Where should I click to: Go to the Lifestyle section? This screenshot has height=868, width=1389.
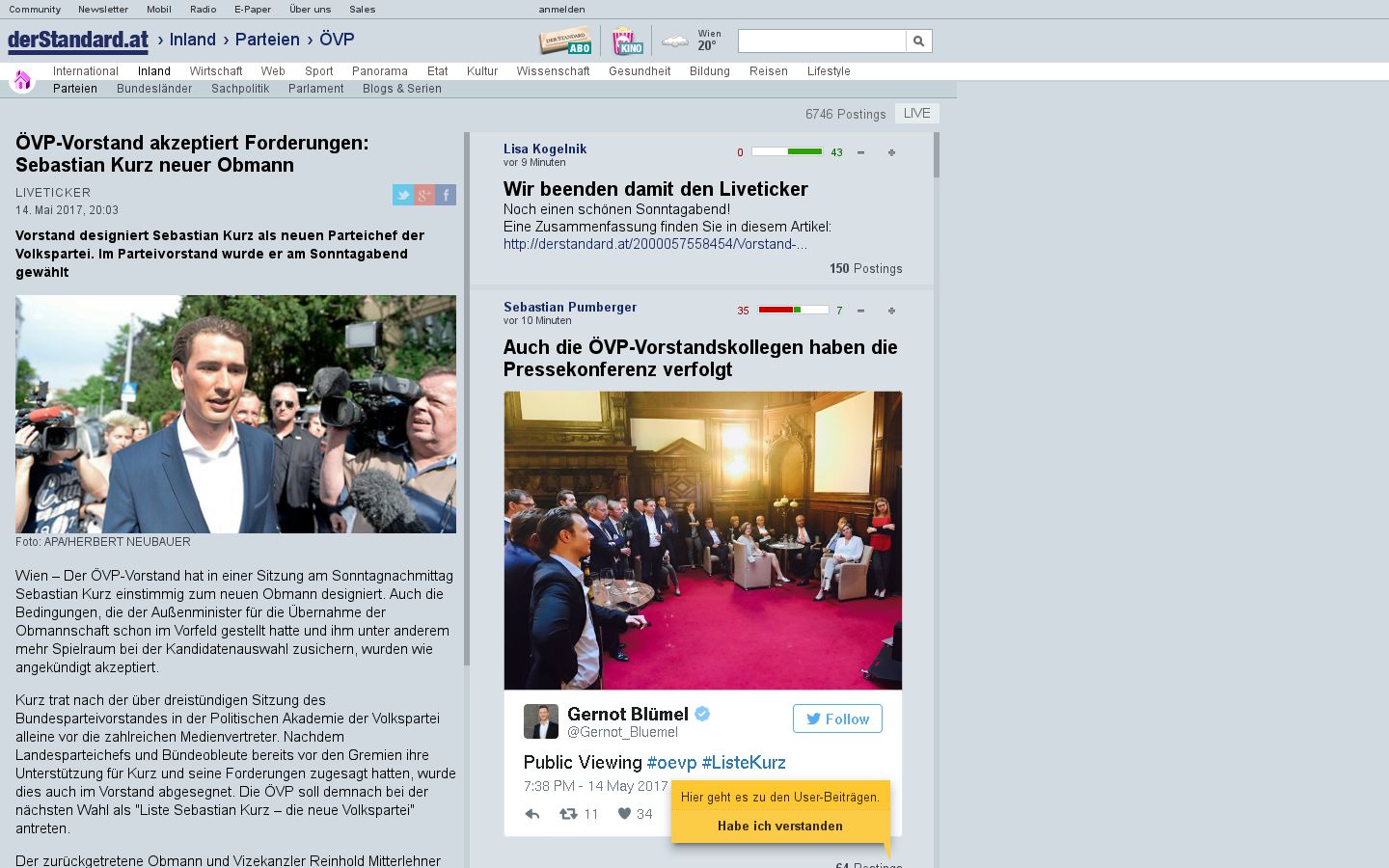pyautogui.click(x=829, y=71)
